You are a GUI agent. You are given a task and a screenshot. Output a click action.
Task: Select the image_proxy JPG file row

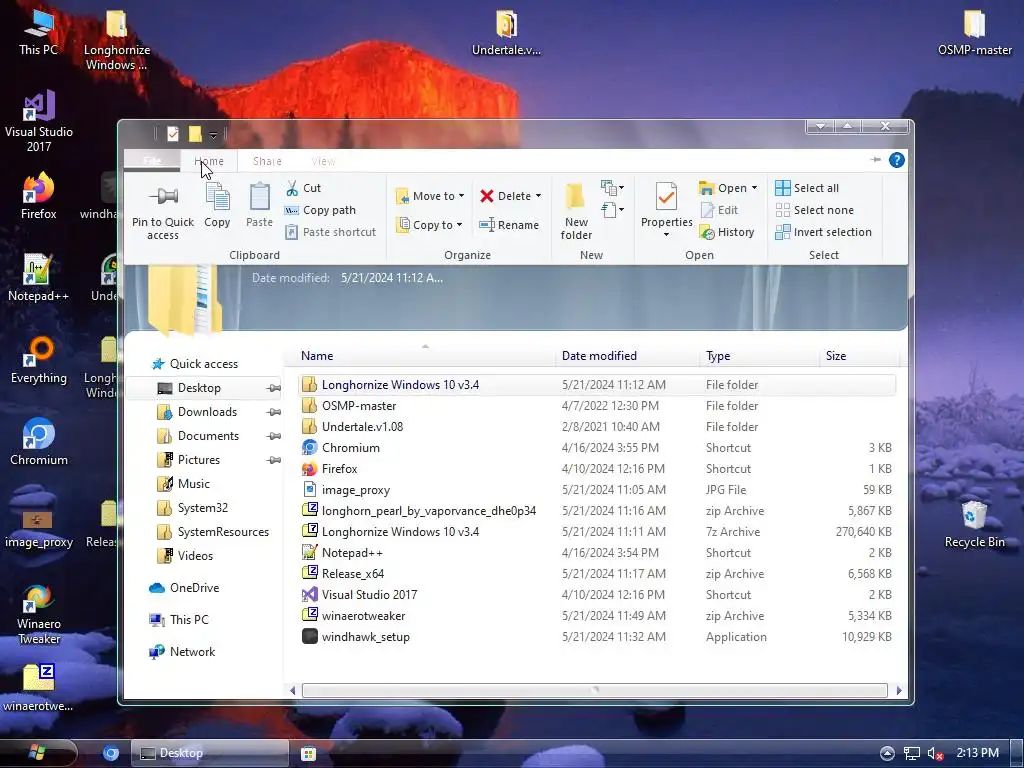[x=597, y=490]
